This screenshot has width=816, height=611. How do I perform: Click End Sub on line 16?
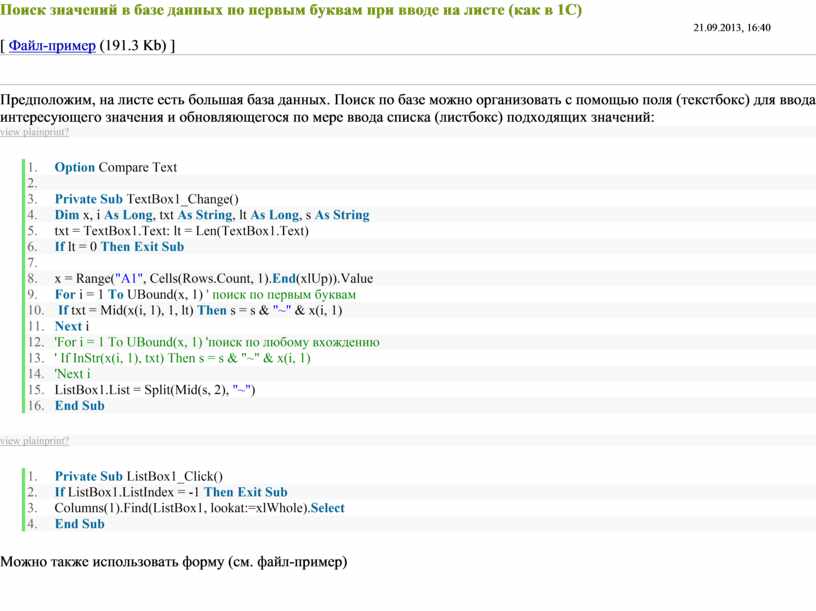(80, 405)
